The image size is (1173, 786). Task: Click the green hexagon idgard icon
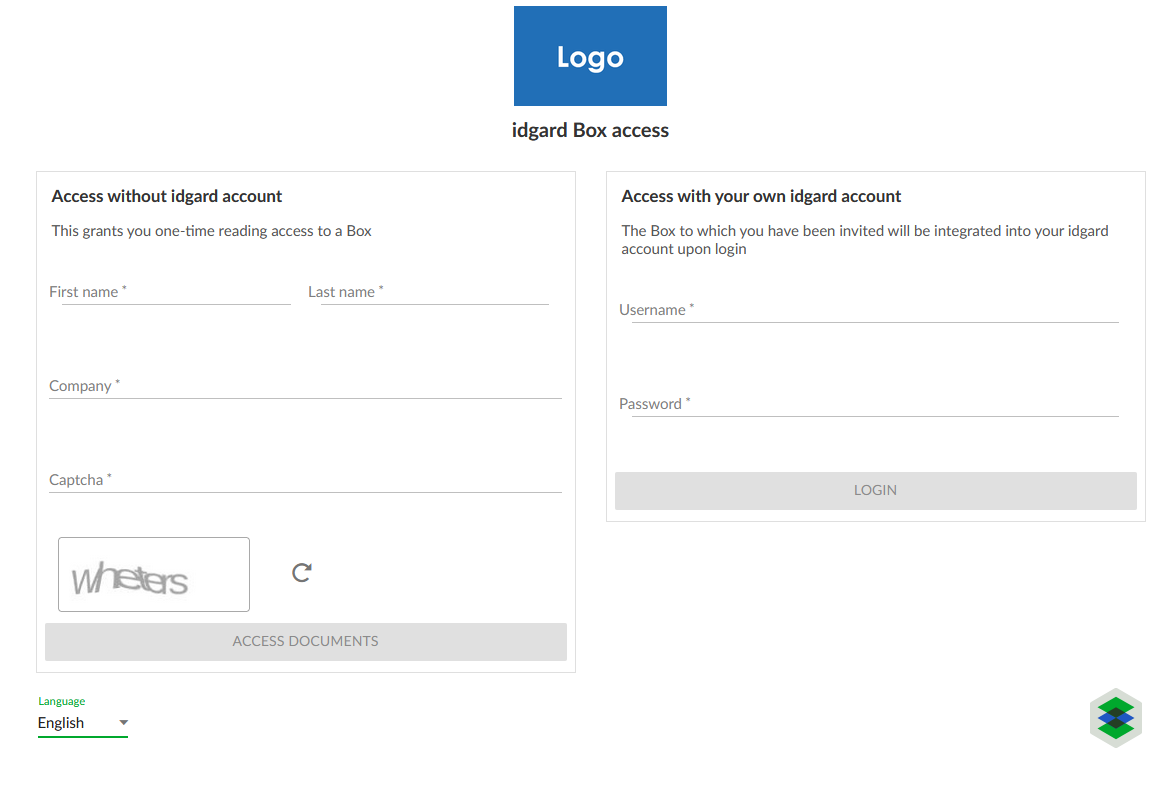(1115, 718)
